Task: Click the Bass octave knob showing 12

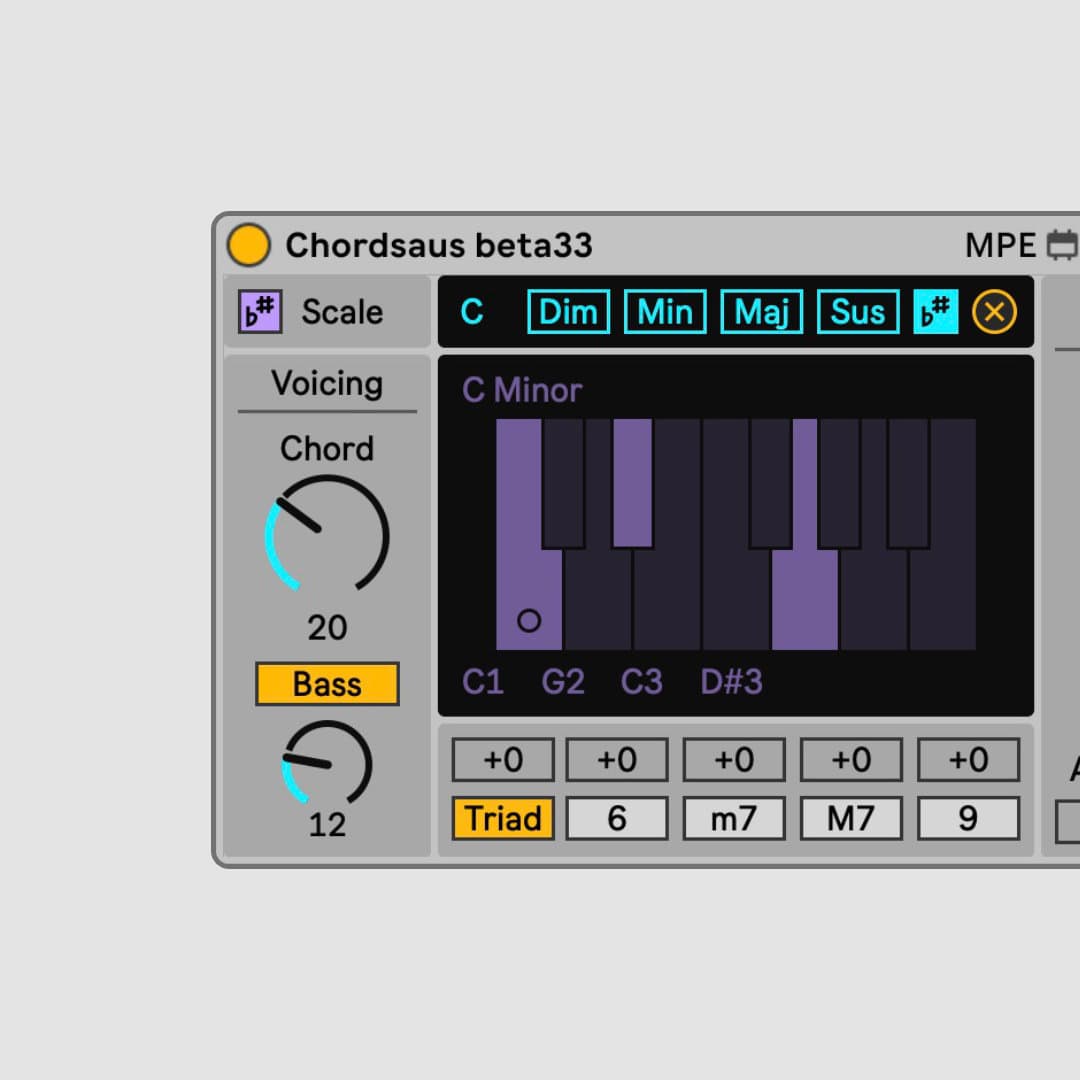Action: pos(327,763)
